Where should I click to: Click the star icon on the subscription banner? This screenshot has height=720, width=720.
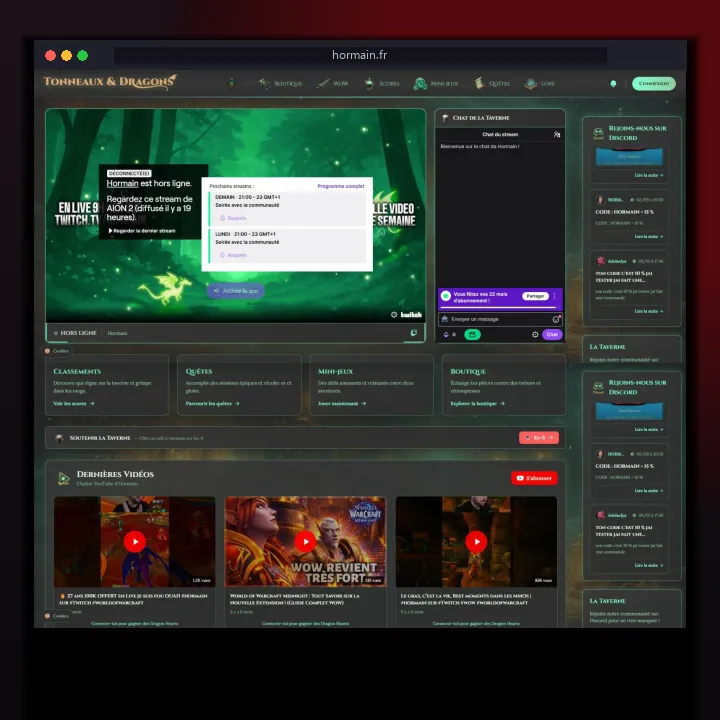445,296
